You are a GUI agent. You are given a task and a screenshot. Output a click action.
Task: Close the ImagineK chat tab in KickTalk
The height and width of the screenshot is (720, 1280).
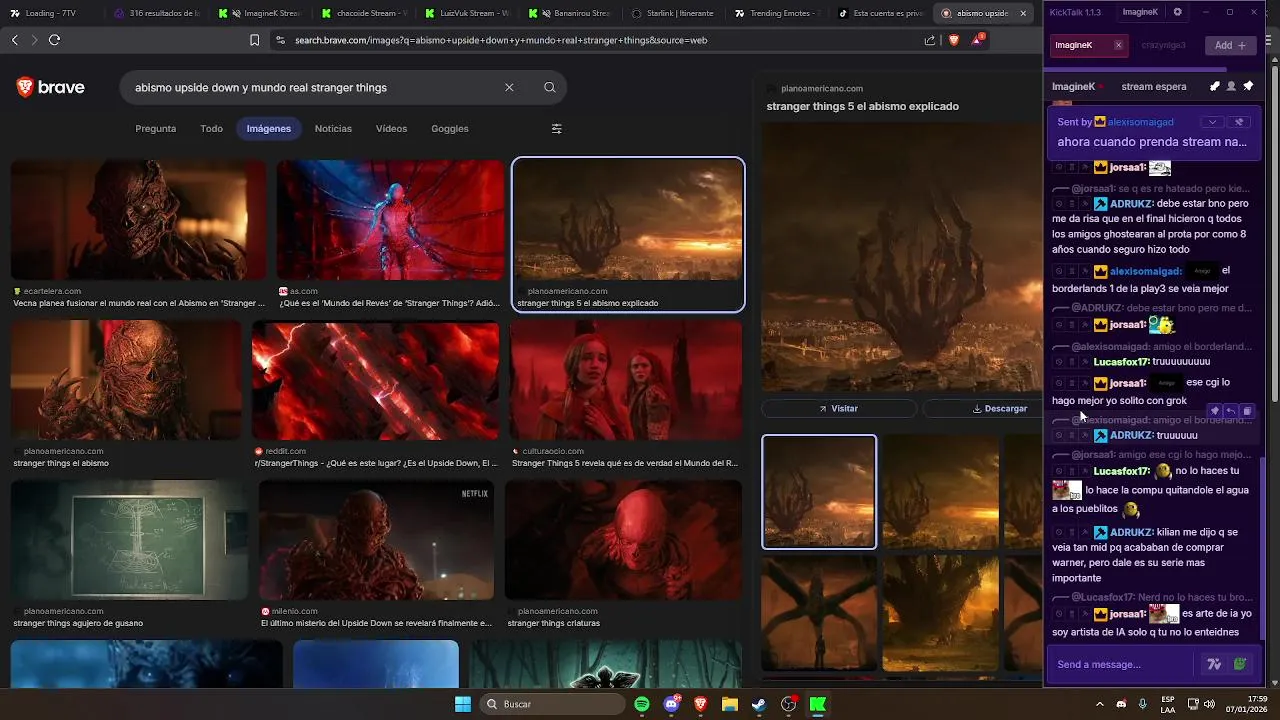(x=1118, y=45)
